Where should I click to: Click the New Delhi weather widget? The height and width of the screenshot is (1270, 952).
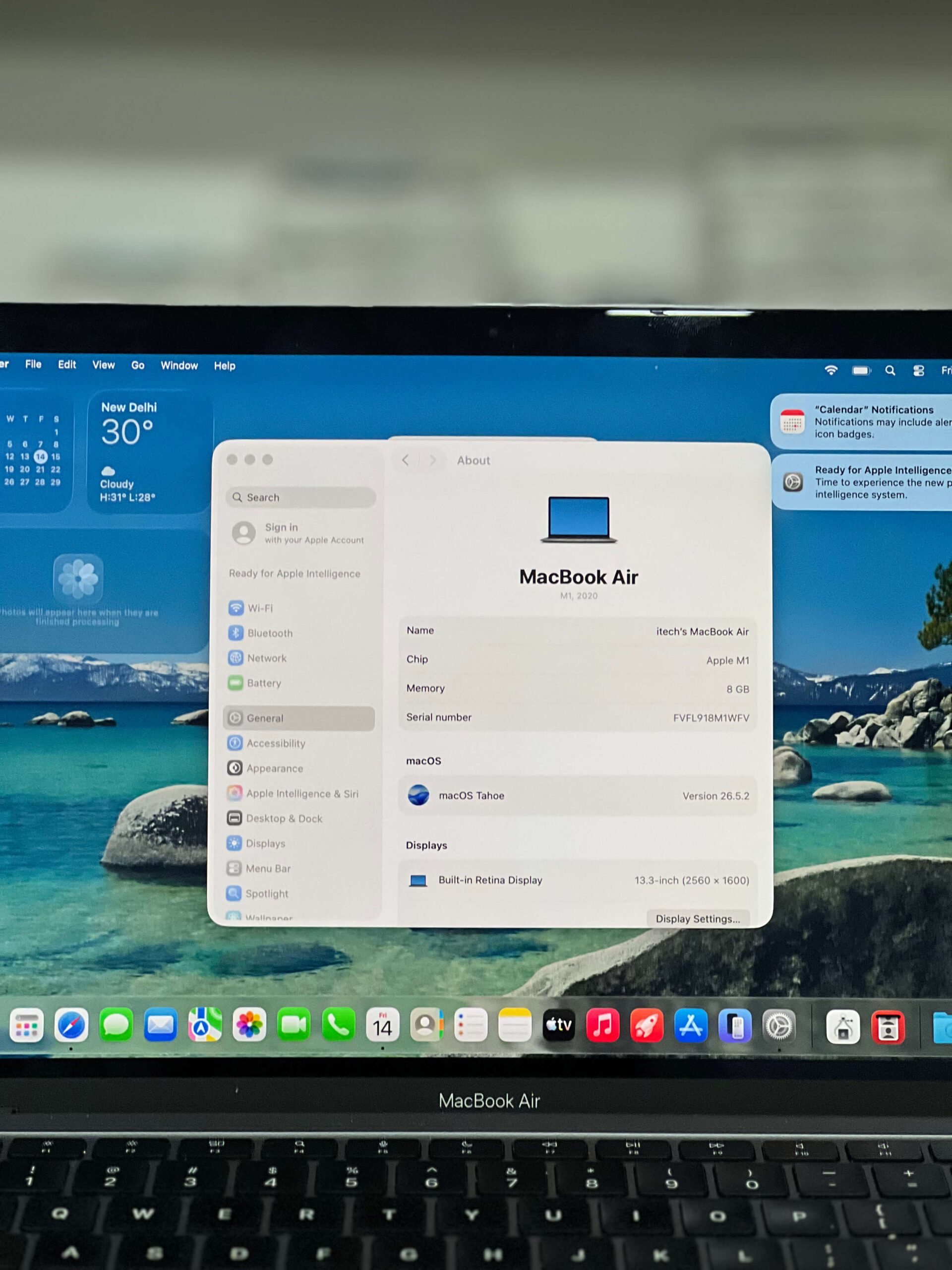(150, 452)
